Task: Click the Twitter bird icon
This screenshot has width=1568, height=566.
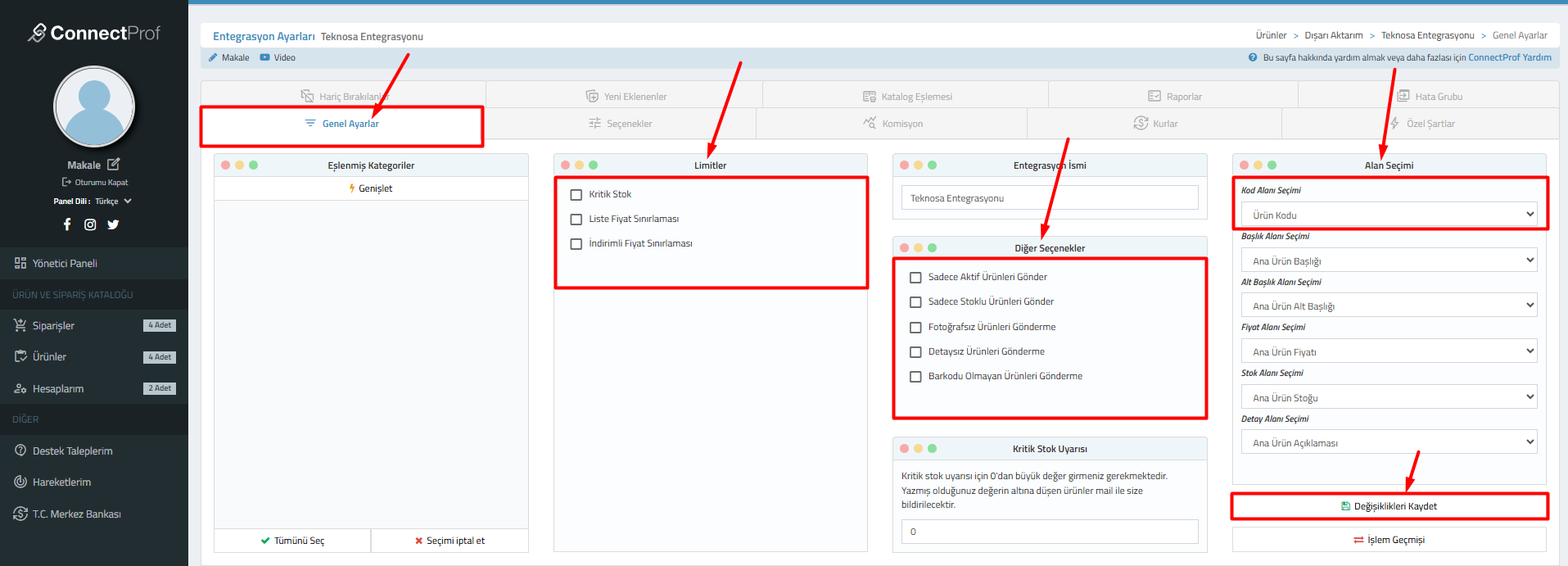Action: click(113, 224)
